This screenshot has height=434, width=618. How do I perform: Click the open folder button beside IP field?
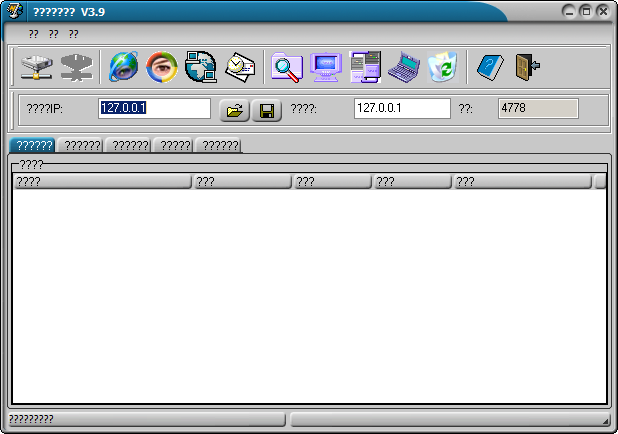pos(234,110)
